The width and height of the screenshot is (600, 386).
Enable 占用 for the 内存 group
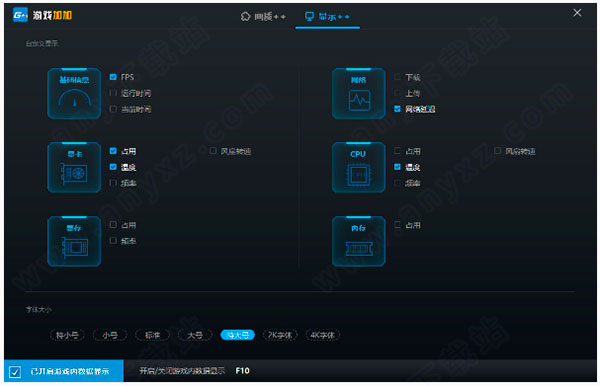[x=397, y=225]
